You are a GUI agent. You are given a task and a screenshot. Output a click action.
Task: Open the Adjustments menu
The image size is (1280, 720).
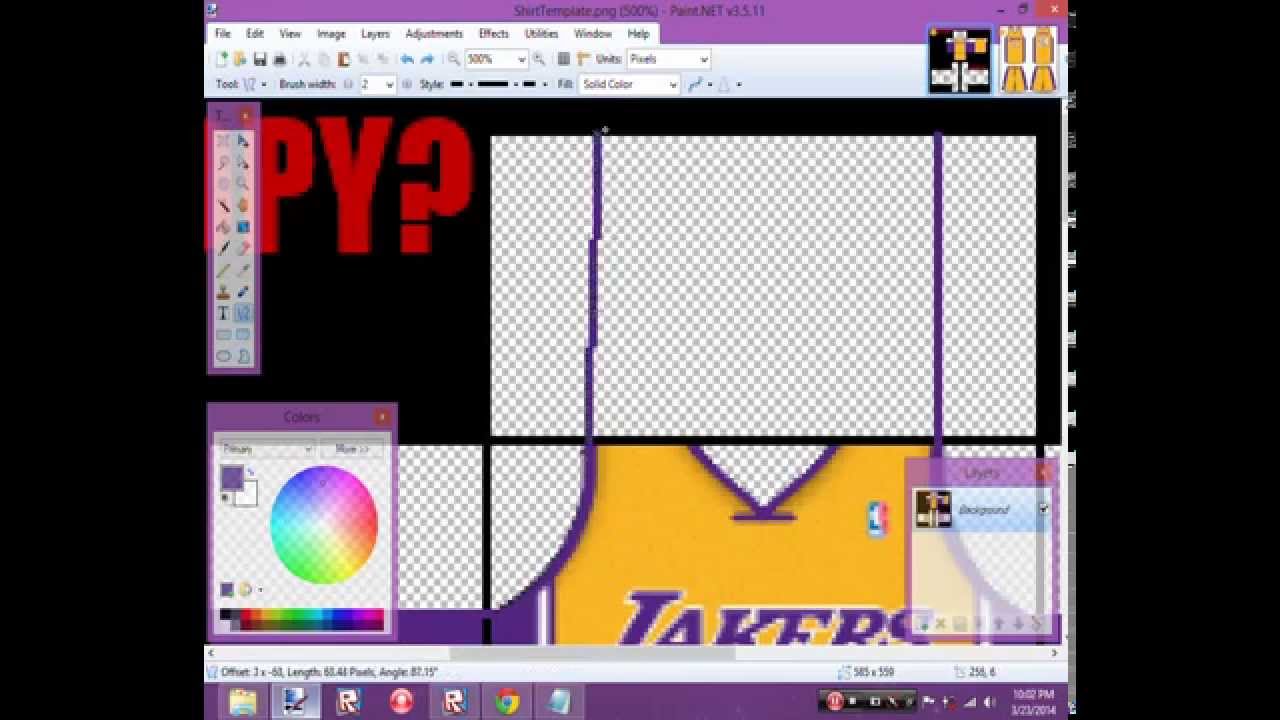point(434,33)
